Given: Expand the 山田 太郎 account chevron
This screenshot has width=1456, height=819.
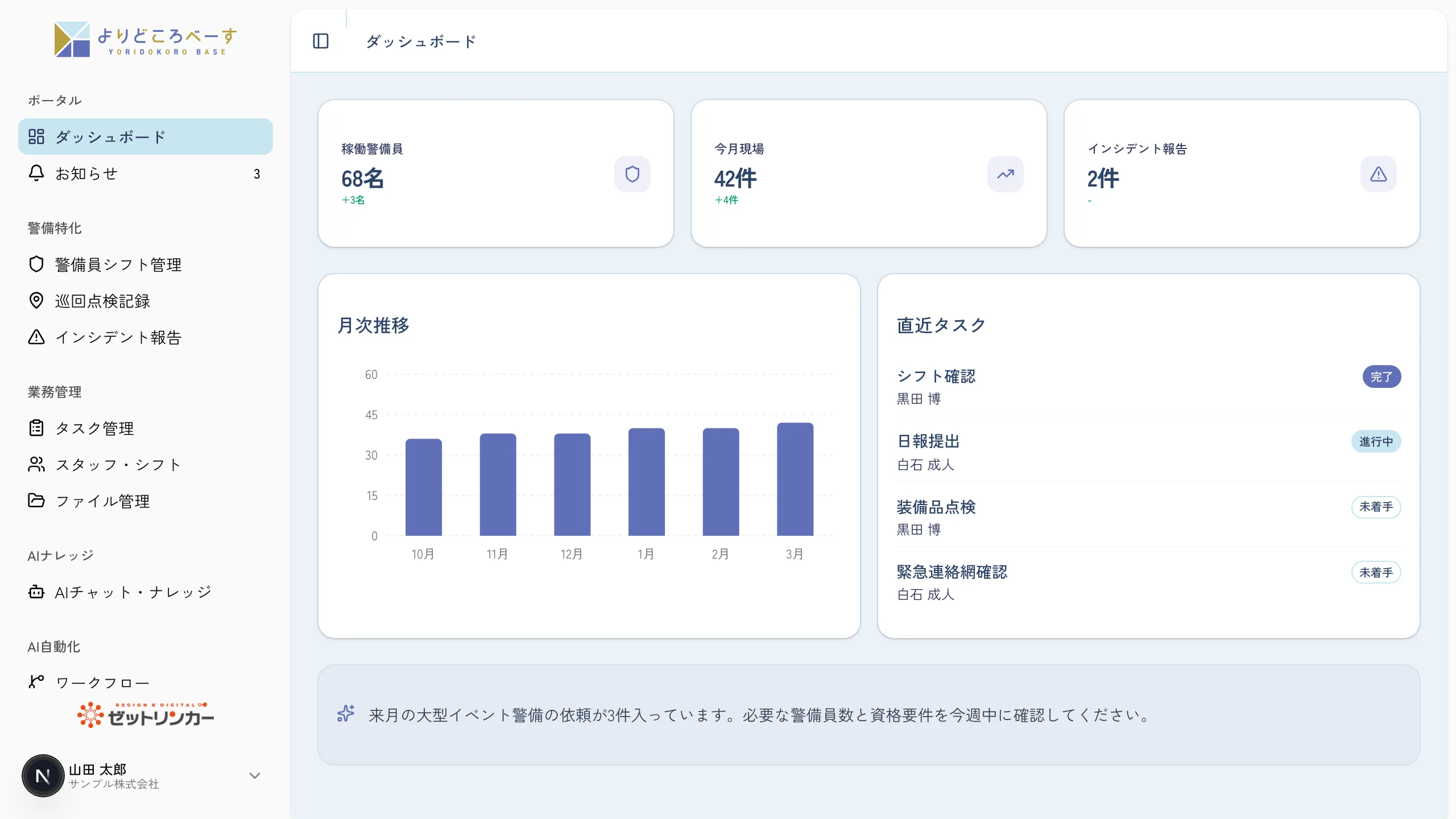Looking at the screenshot, I should [255, 776].
